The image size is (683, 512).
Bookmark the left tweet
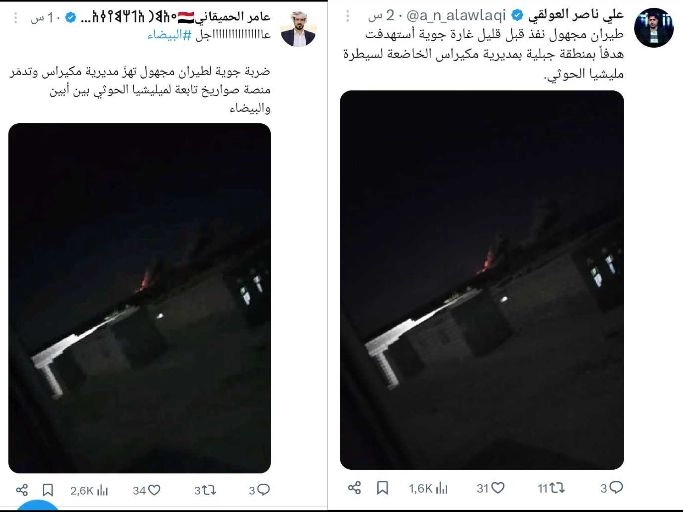(x=48, y=490)
